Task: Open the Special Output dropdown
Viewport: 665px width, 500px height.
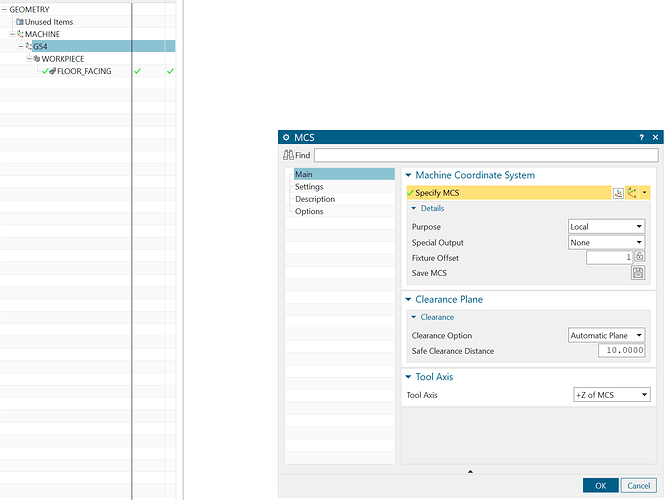Action: click(606, 243)
